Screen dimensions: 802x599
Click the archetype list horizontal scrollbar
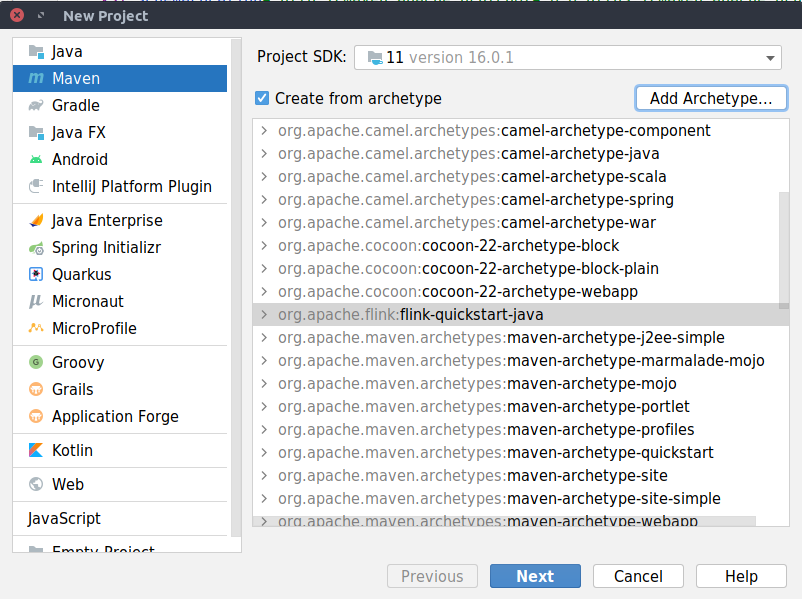(504, 521)
